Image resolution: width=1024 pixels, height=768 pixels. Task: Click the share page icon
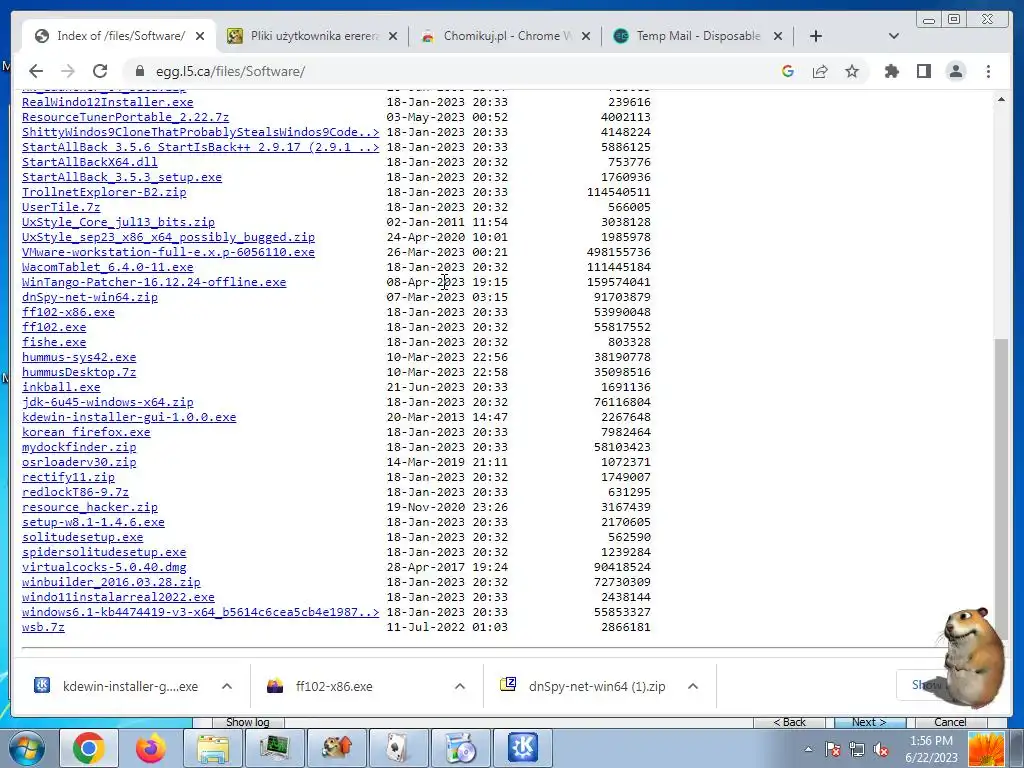820,71
